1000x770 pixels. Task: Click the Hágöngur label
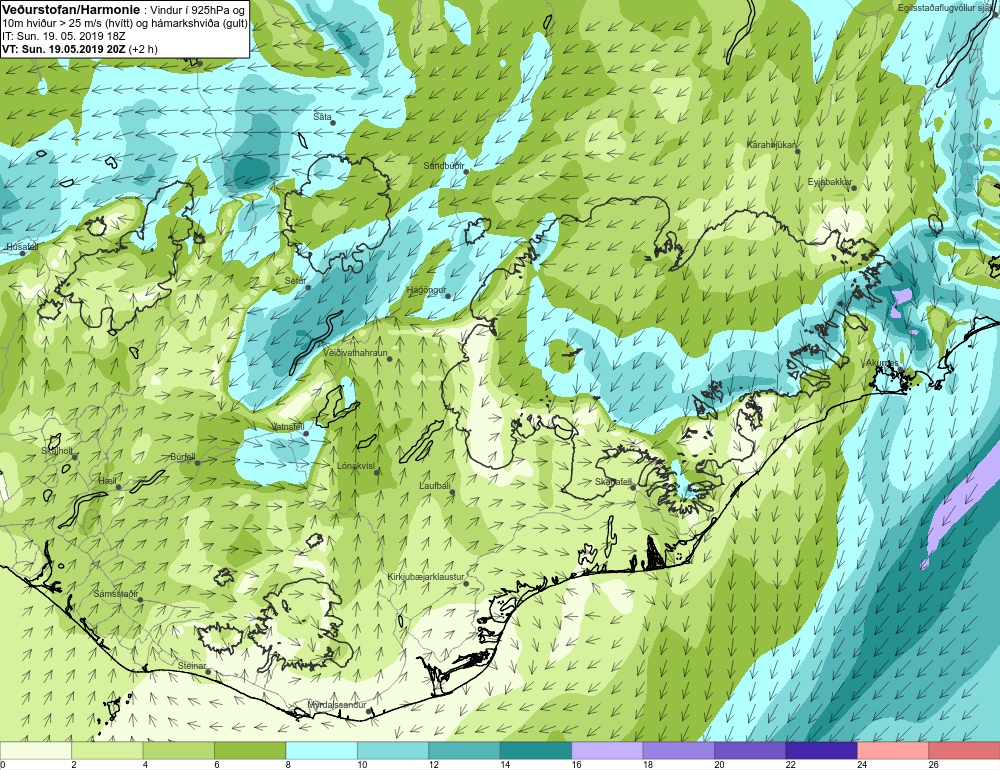pyautogui.click(x=427, y=290)
